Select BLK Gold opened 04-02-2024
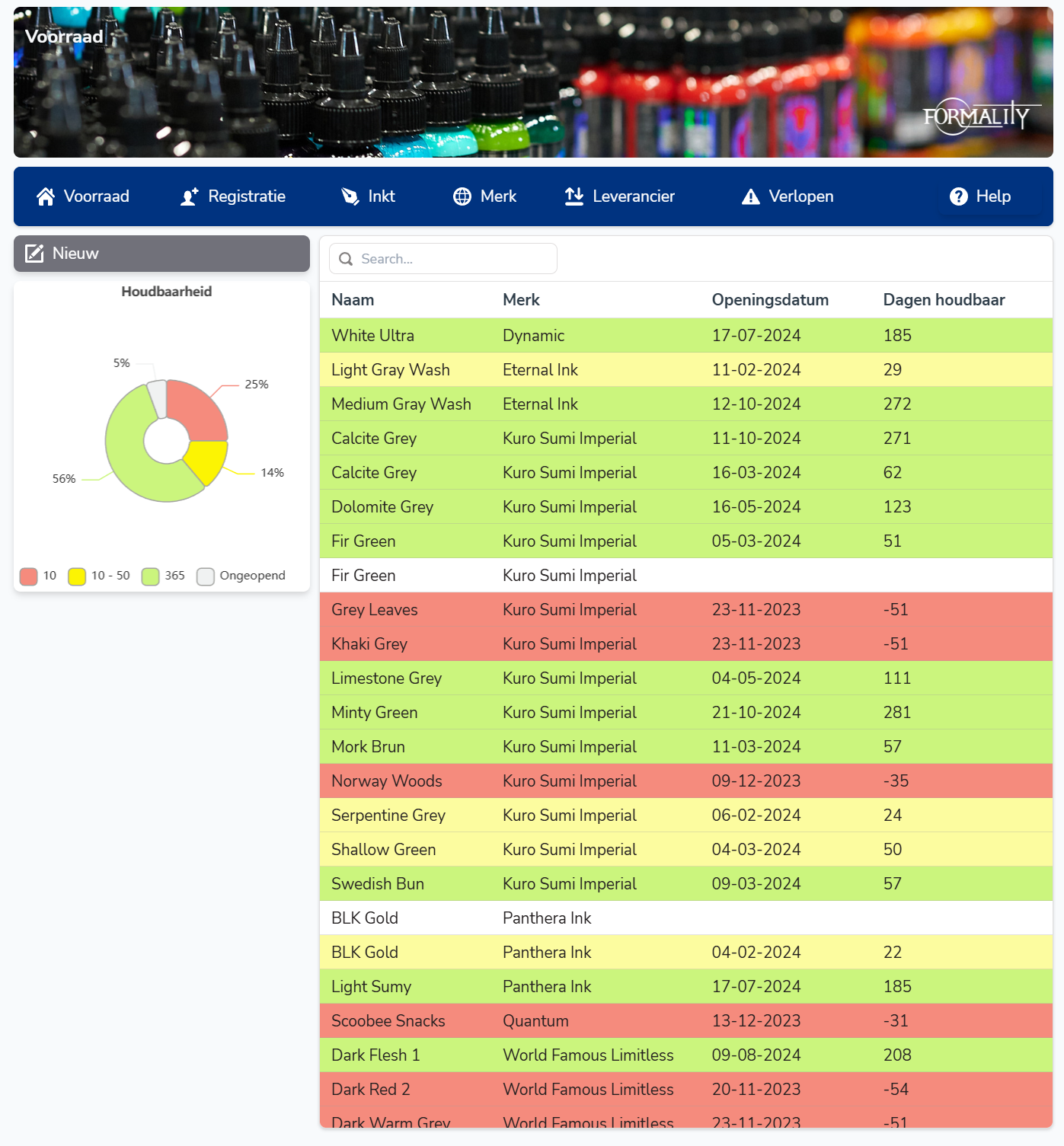1064x1146 pixels. point(685,953)
